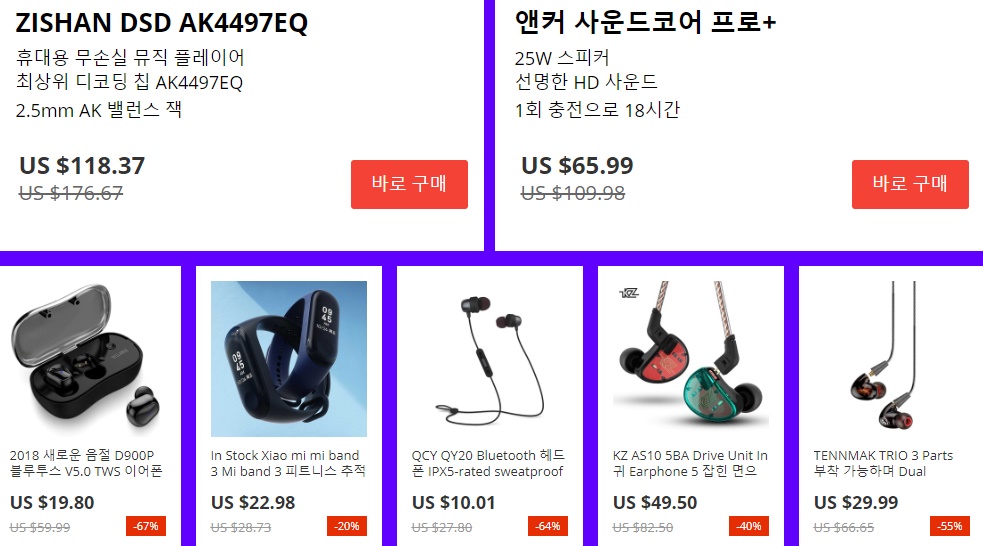This screenshot has width=983, height=546.
Task: Click the US $118.37 price
Action: [82, 166]
